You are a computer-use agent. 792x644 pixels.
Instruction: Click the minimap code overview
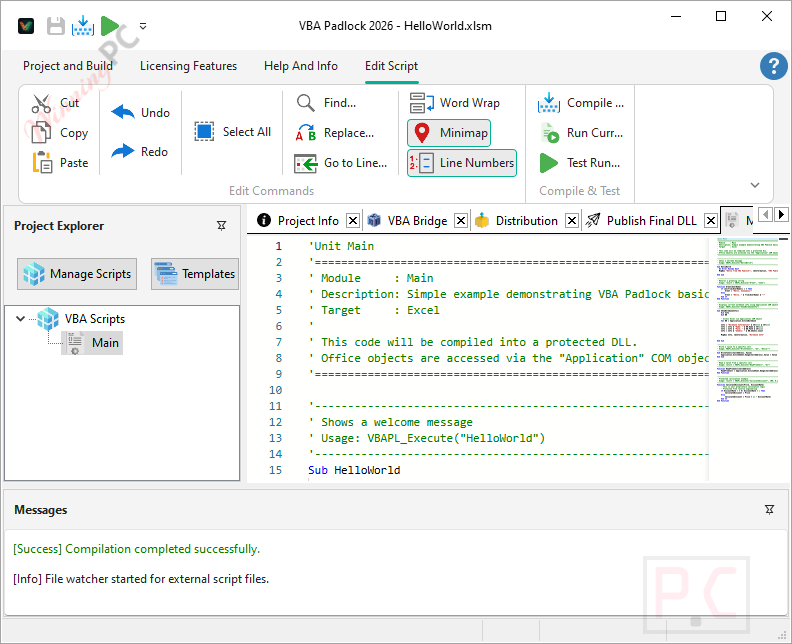coord(748,319)
